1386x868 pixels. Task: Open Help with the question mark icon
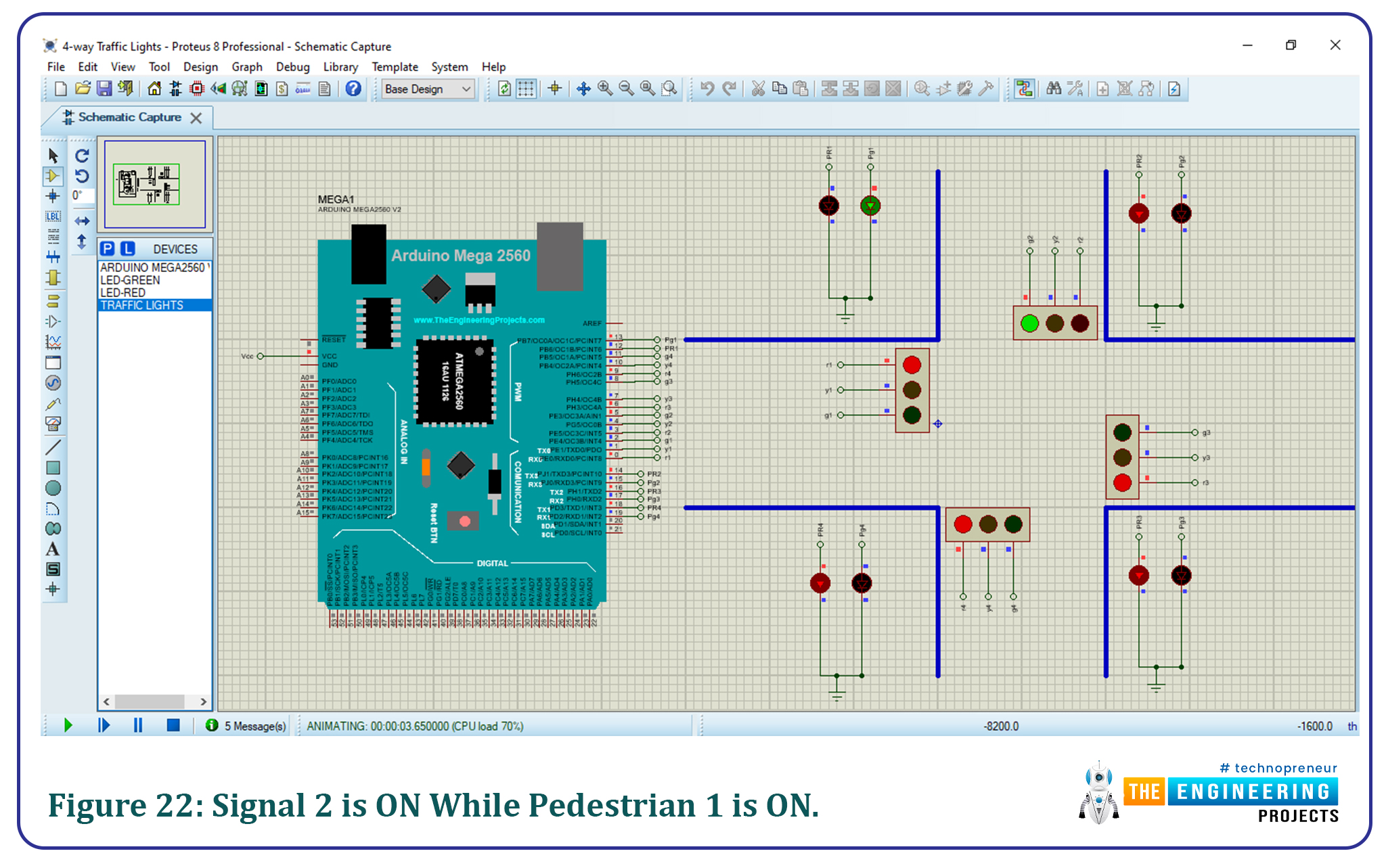[x=353, y=89]
